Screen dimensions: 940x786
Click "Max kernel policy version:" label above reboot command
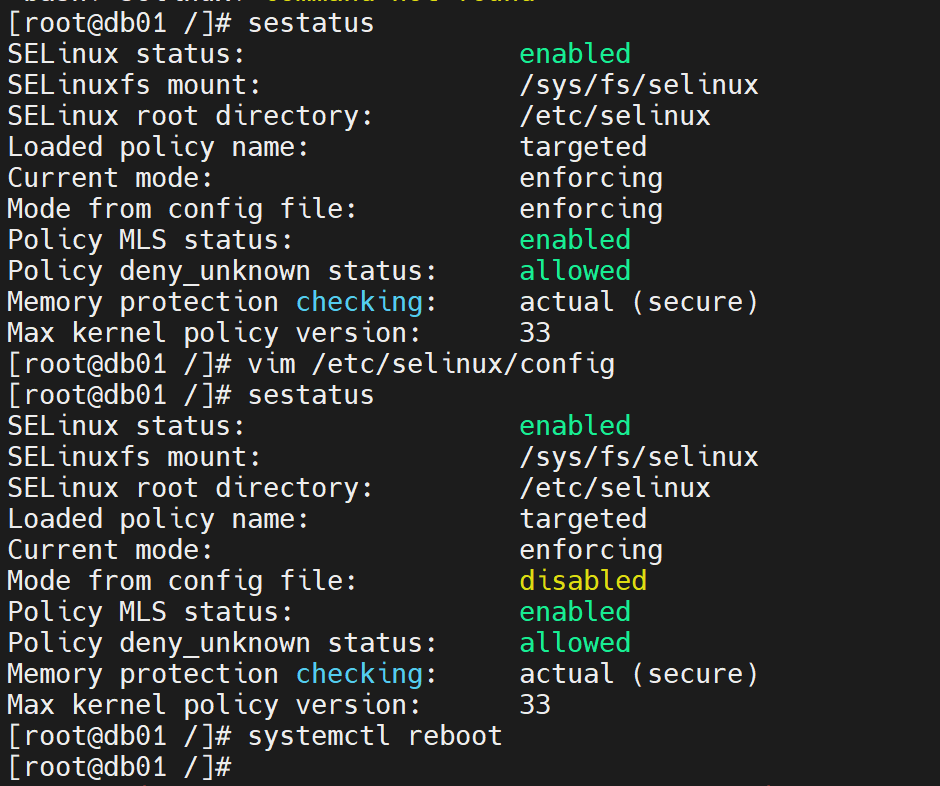(x=214, y=706)
